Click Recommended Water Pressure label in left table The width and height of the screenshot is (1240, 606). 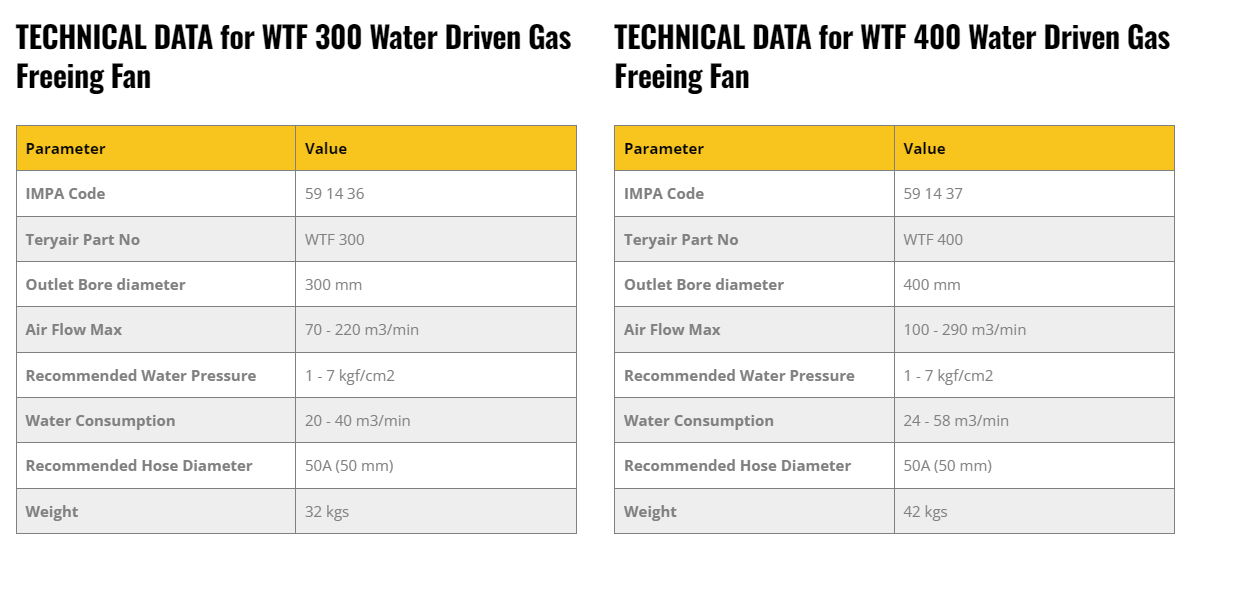click(x=141, y=376)
